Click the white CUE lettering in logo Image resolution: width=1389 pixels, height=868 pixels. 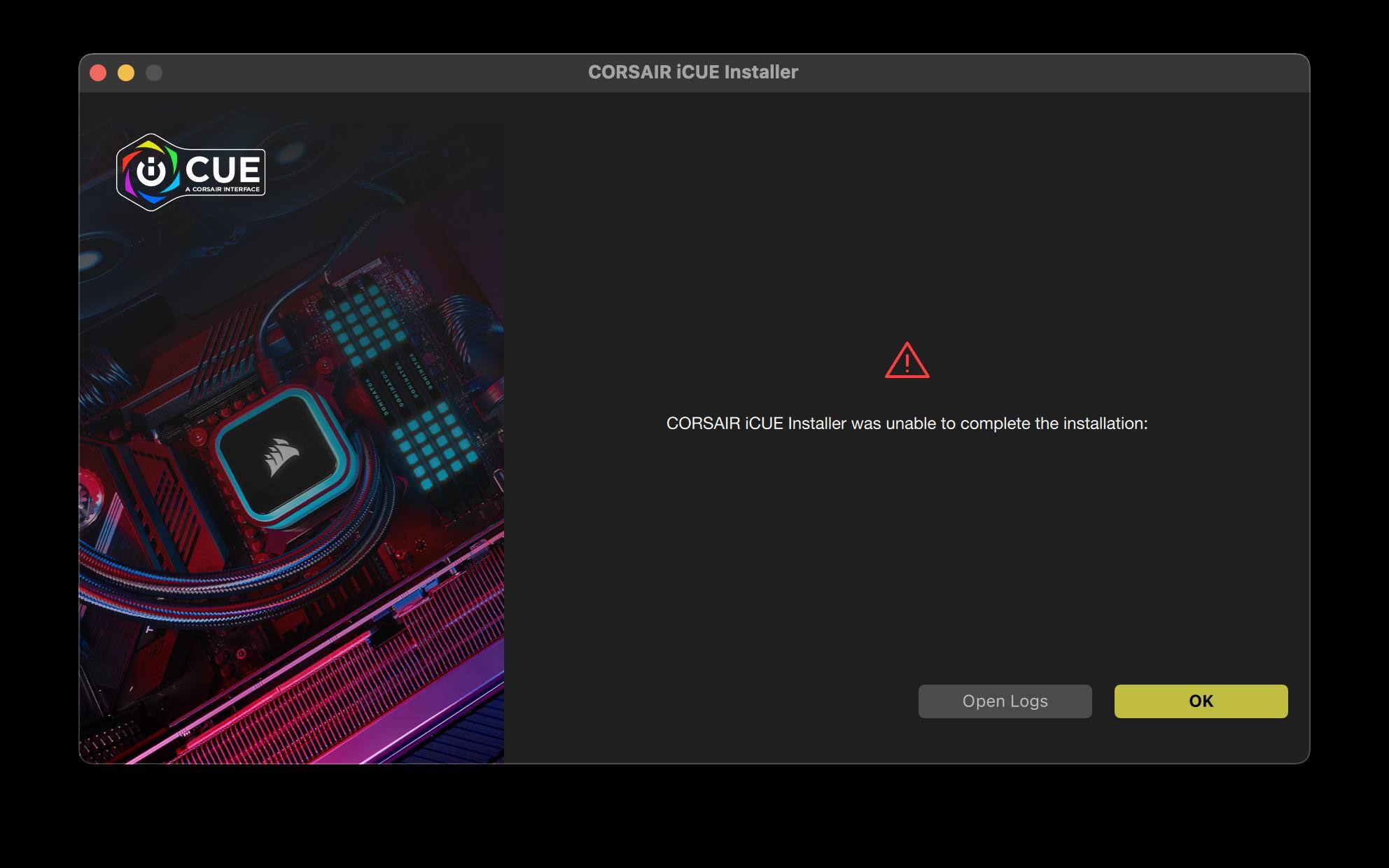pyautogui.click(x=223, y=168)
